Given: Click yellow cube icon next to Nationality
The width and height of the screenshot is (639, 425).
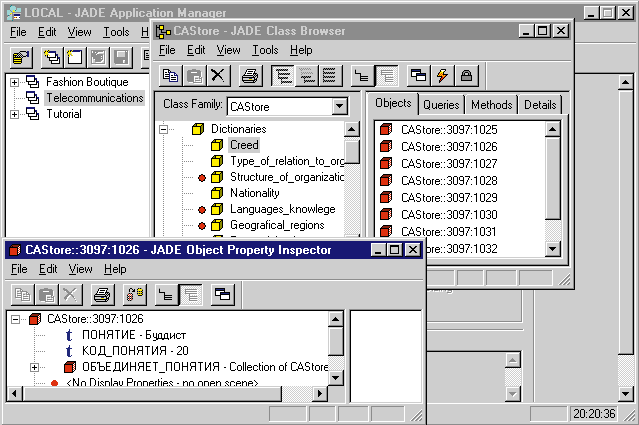Looking at the screenshot, I should pyautogui.click(x=217, y=193).
